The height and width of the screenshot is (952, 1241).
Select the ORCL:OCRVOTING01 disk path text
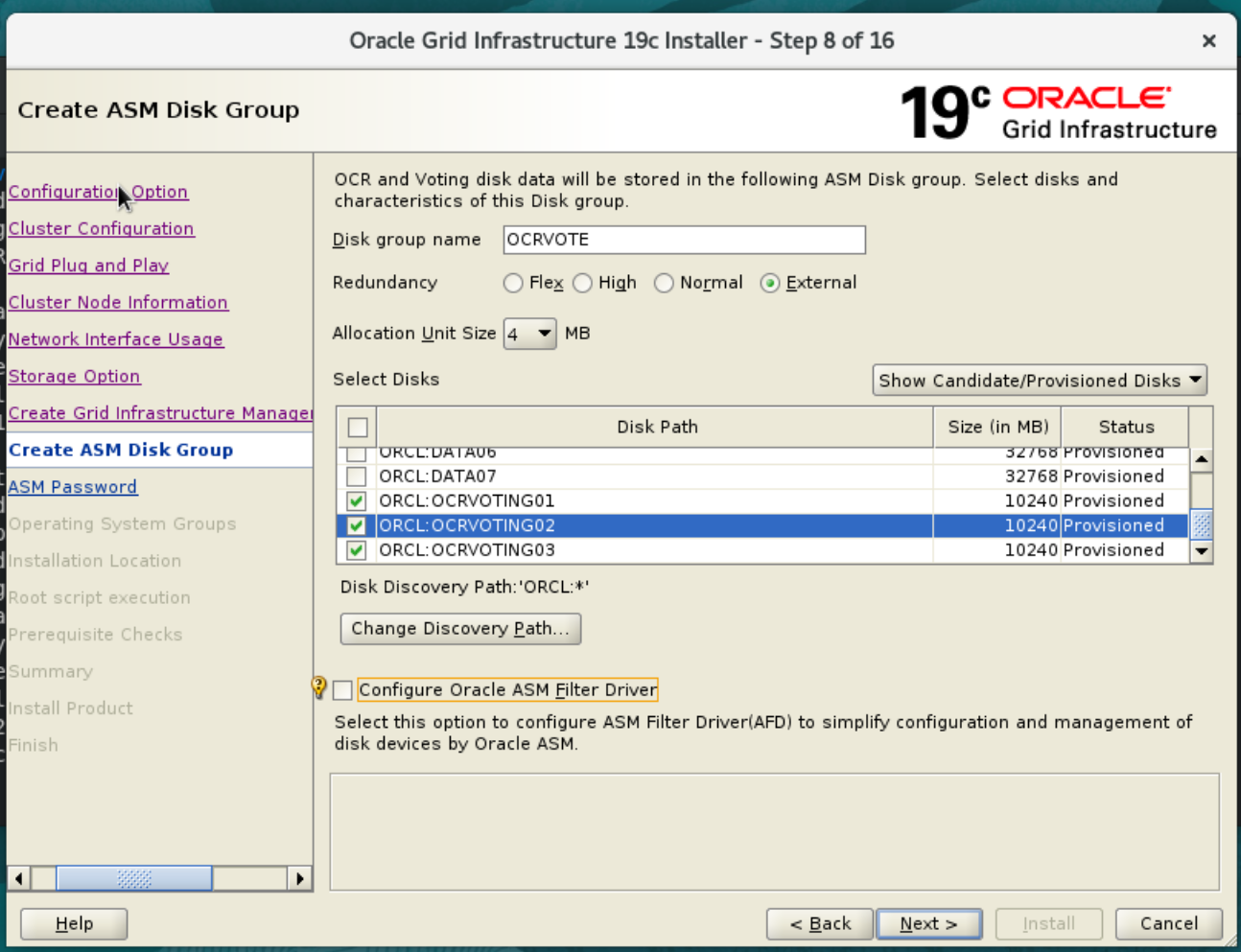point(466,501)
